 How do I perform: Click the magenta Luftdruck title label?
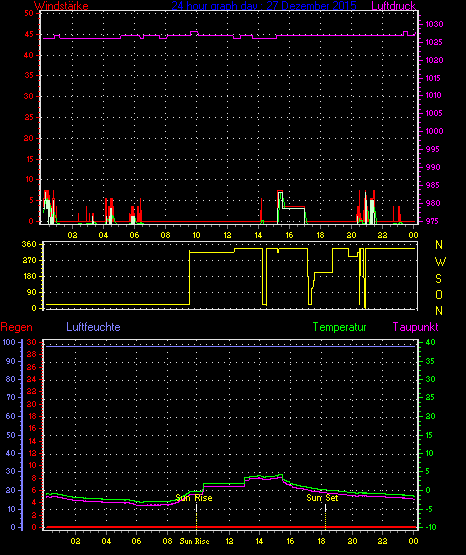(x=393, y=5)
